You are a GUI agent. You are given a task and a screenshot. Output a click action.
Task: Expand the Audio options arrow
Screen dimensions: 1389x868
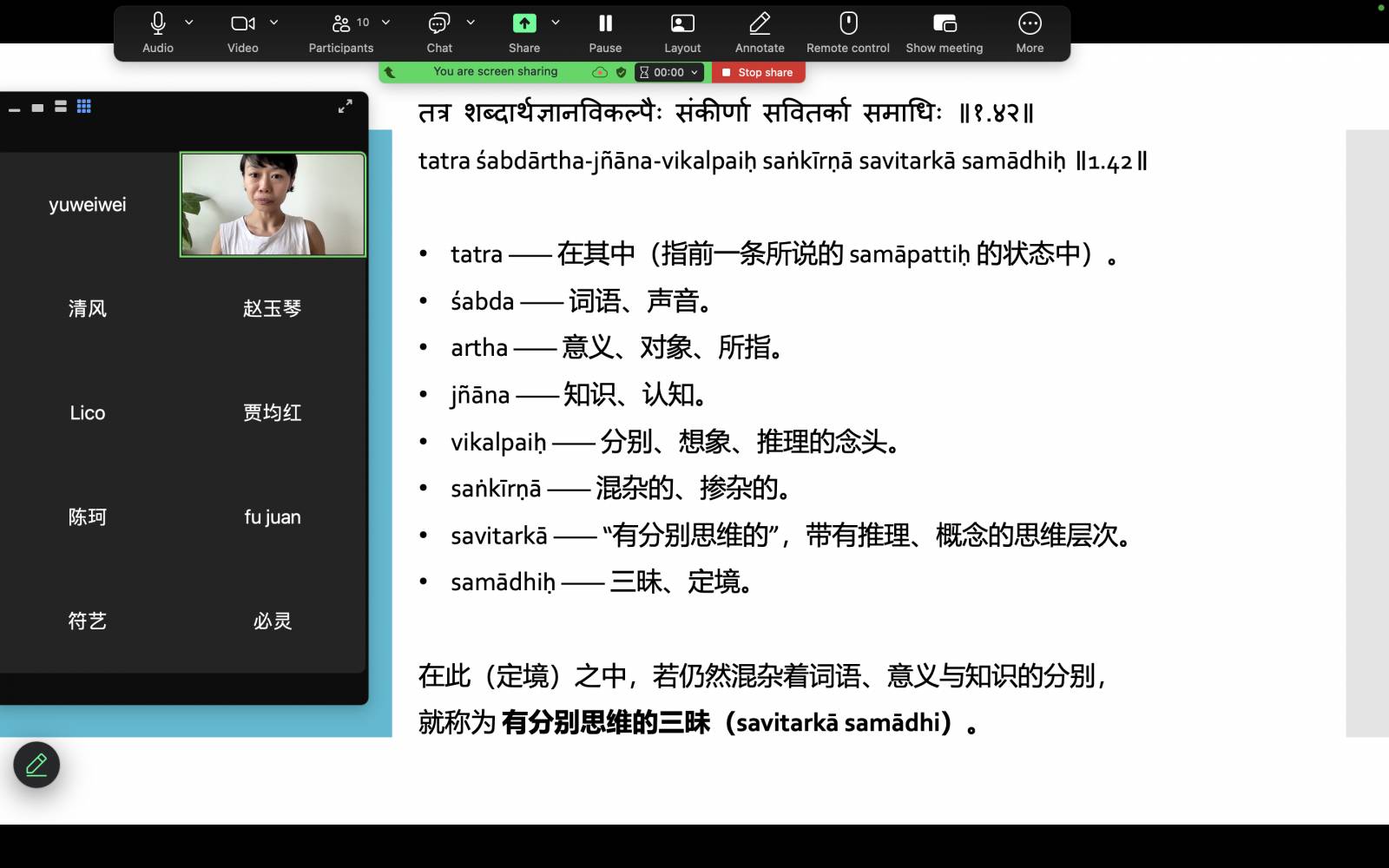coord(189,23)
